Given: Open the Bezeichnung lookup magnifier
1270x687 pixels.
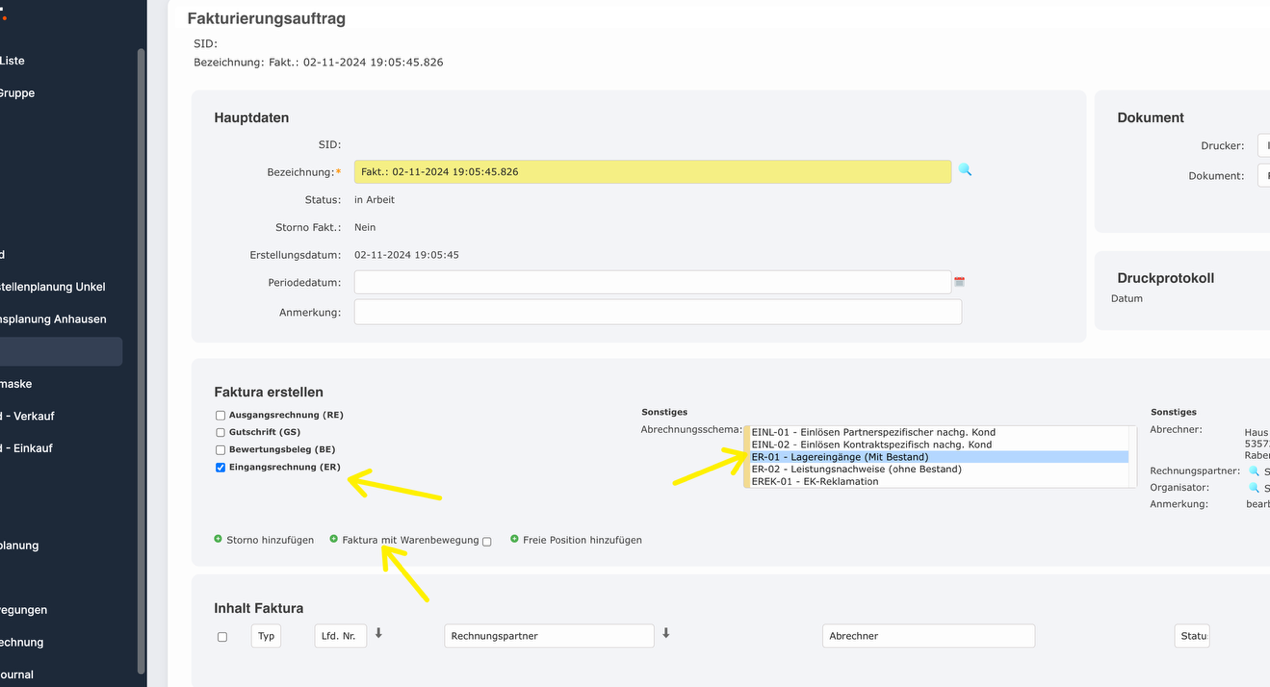Looking at the screenshot, I should tap(964, 171).
